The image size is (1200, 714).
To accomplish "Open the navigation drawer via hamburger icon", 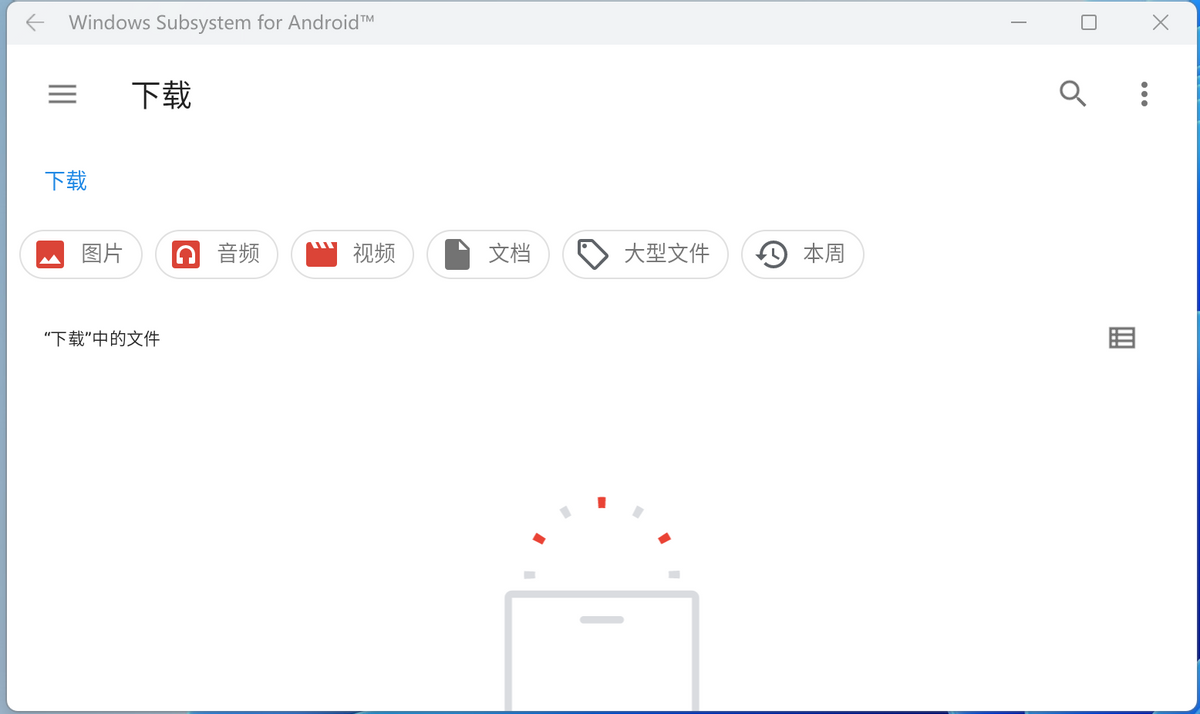I will (x=62, y=94).
